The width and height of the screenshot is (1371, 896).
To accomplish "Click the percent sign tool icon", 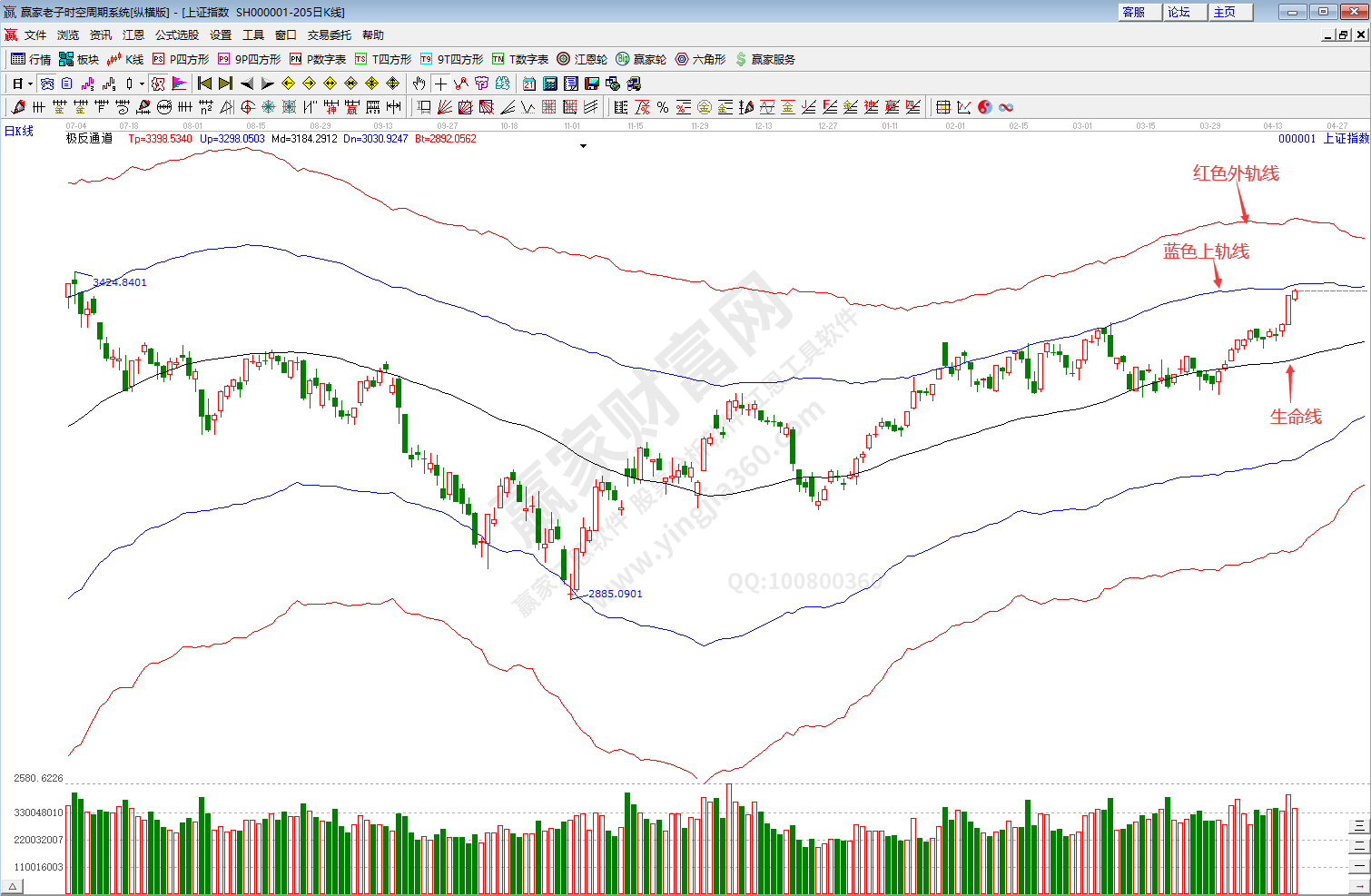I will 663,107.
